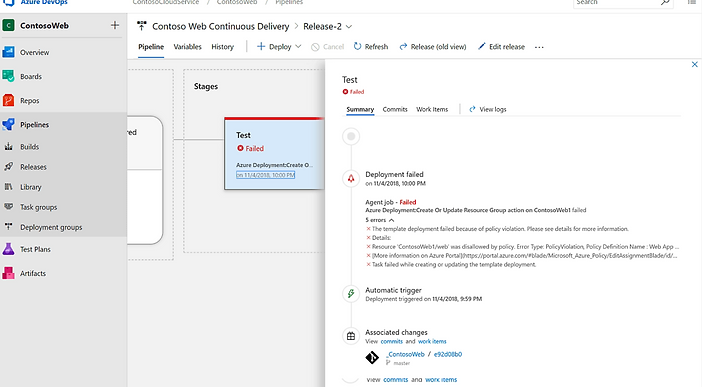Open the _ContosoWeb repository link
Viewport: 702px width, 387px height.
[406, 354]
